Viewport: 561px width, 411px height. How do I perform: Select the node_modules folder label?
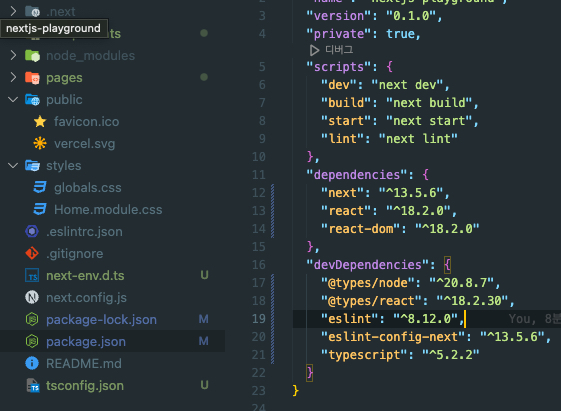click(91, 55)
